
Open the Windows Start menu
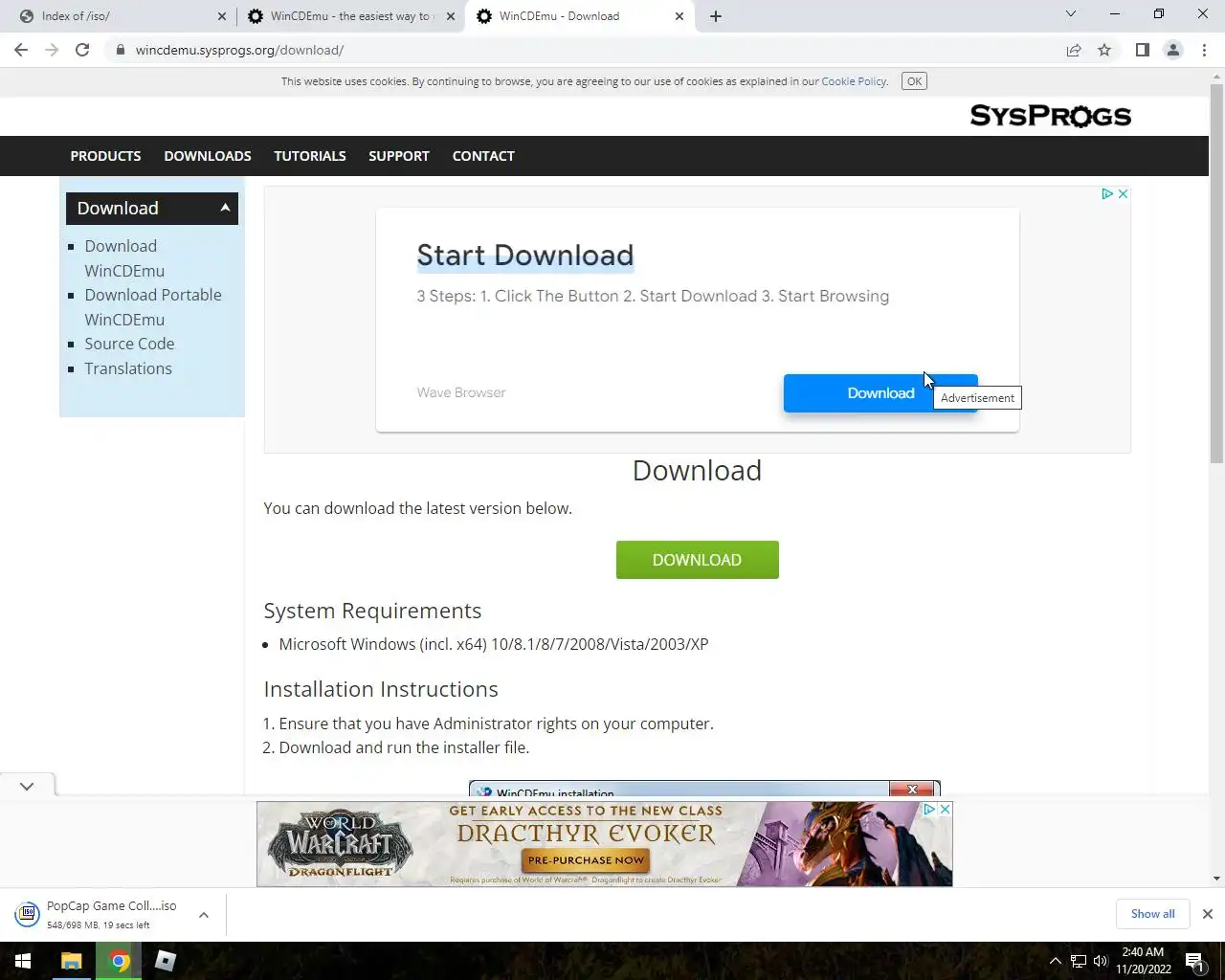point(23,961)
